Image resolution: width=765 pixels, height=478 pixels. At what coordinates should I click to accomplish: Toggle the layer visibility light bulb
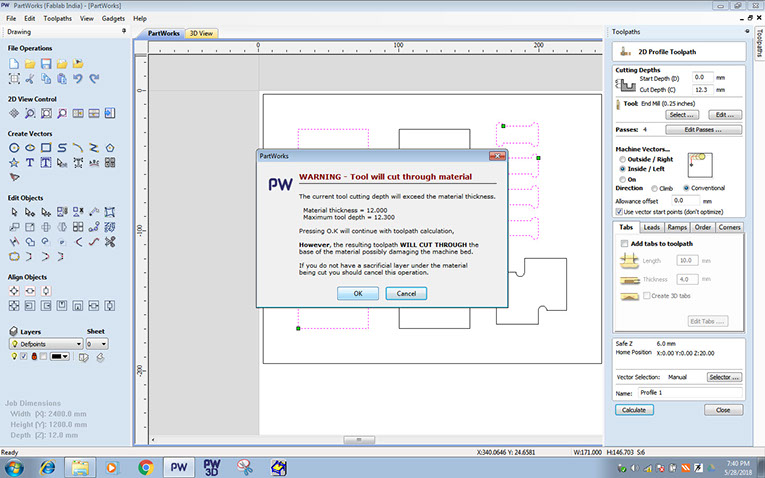14,357
